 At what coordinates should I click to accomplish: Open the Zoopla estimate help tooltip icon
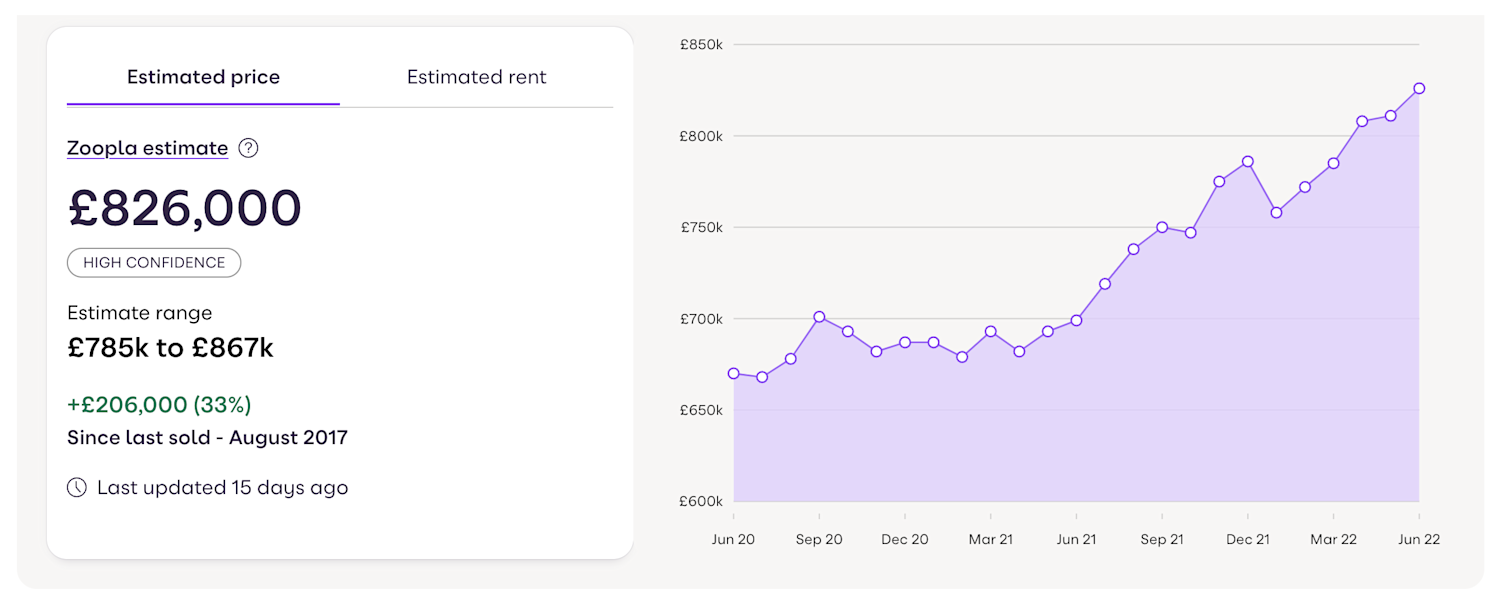coord(247,147)
